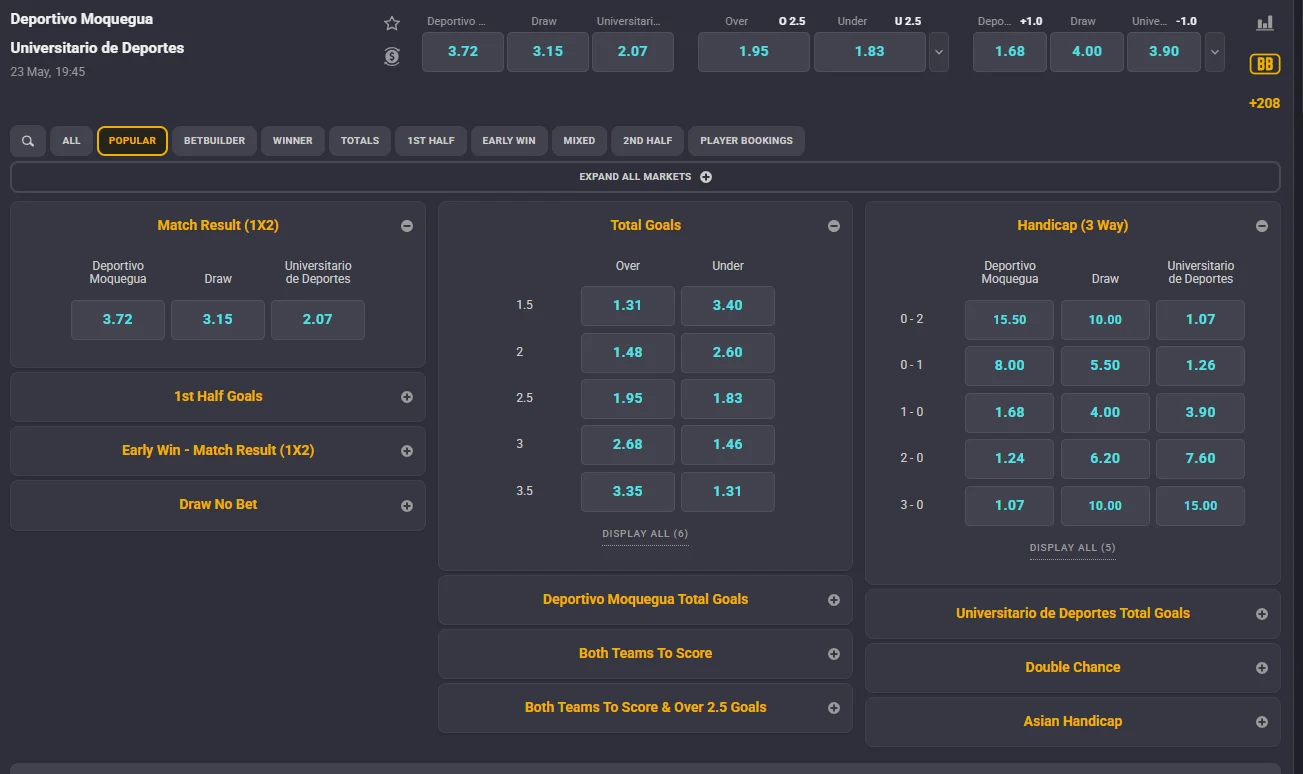Expand Universitario de Deportes Total Goals
The width and height of the screenshot is (1303, 774).
[1072, 614]
